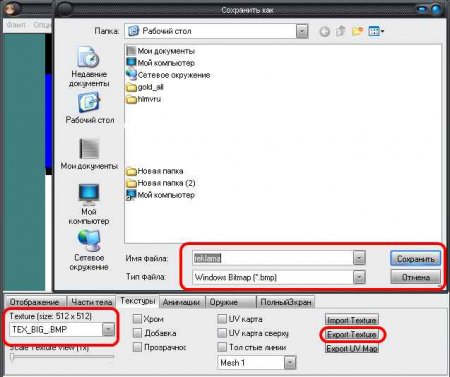Select the Новая папка folder
The image size is (450, 377).
click(155, 171)
